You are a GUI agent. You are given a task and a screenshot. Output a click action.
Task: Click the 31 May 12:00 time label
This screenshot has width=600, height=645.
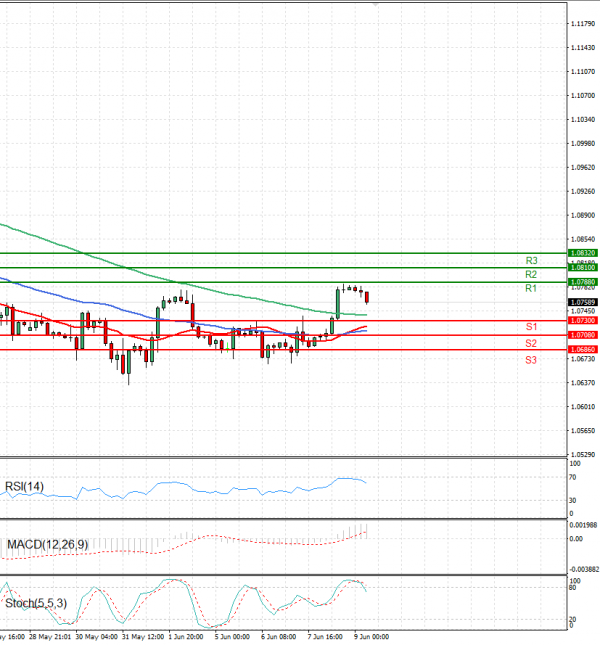point(142,637)
